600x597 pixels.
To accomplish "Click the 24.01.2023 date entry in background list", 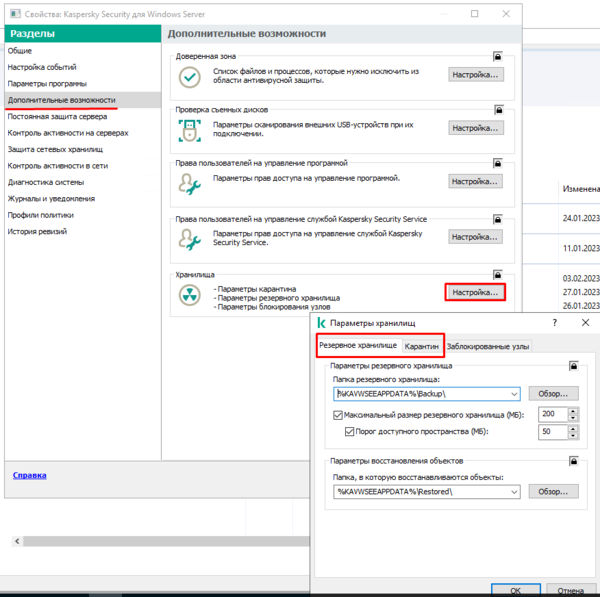I will point(580,218).
